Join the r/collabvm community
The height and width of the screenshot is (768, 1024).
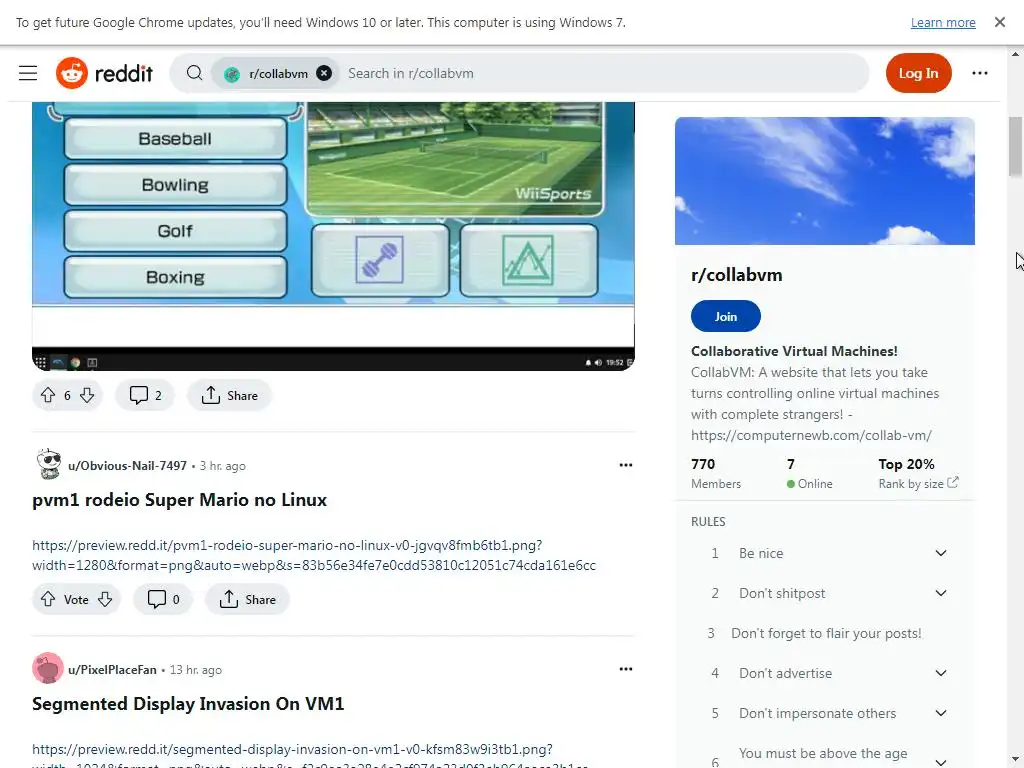coord(726,316)
